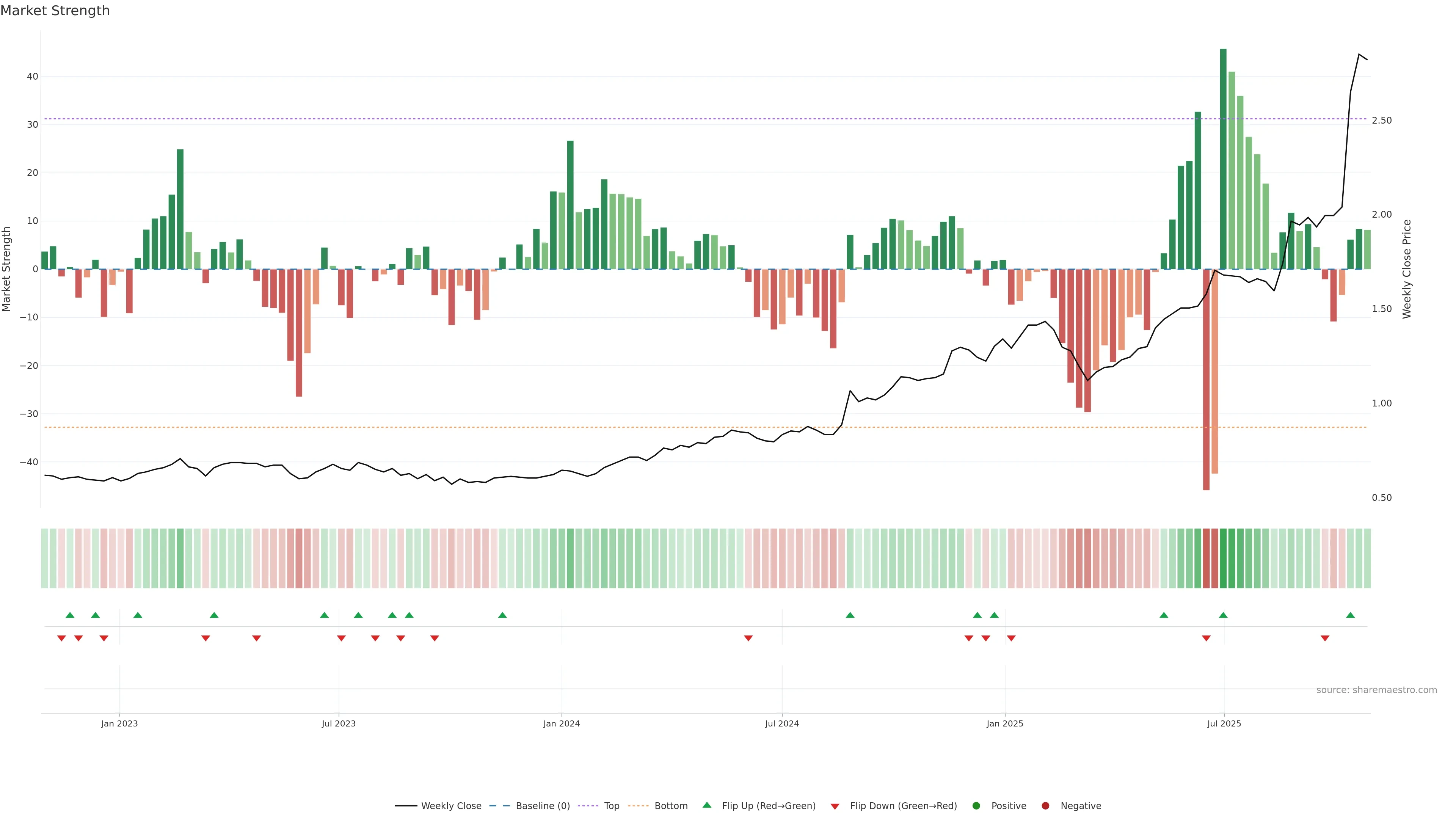Image resolution: width=1456 pixels, height=819 pixels.
Task: Click the tallest dark green bar above 40
Action: tap(1223, 158)
